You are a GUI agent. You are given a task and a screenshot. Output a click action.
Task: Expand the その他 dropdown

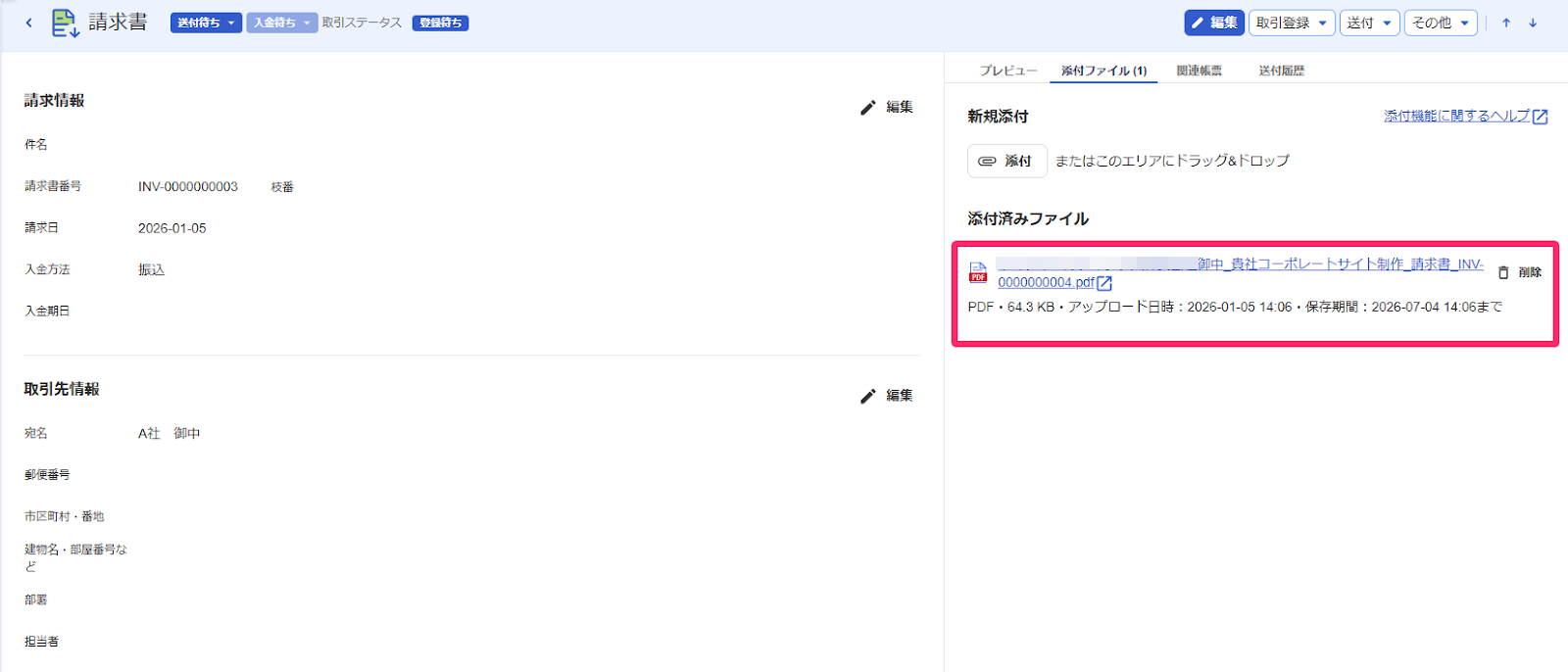click(1441, 23)
